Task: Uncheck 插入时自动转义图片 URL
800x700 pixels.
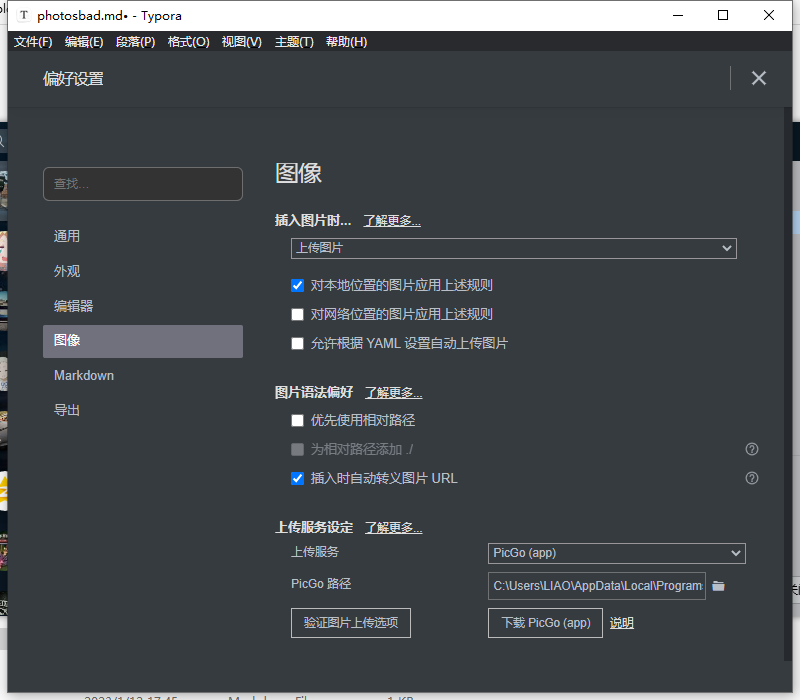Action: point(297,478)
